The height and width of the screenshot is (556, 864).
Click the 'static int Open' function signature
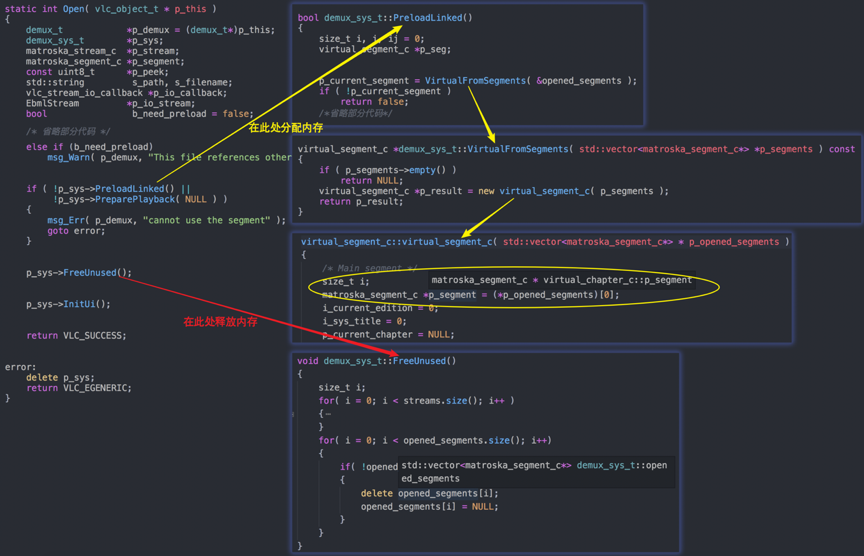tap(111, 9)
